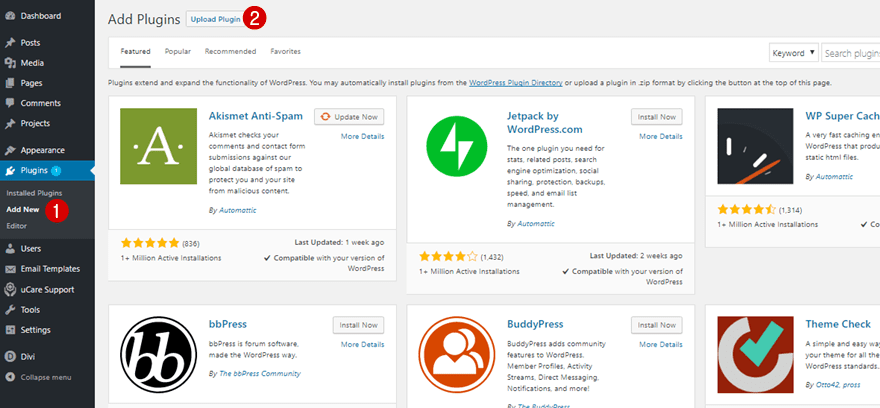Open the BuddyPress title link
The height and width of the screenshot is (408, 880).
point(535,324)
